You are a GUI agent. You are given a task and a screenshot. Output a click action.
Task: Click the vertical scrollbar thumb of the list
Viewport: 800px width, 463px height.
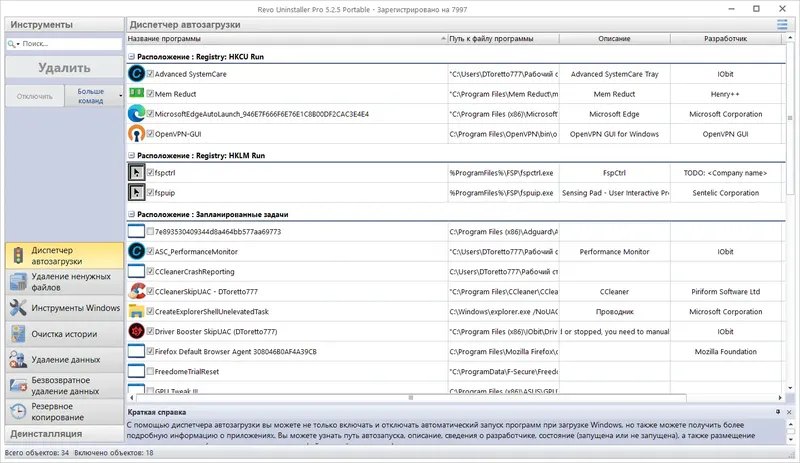coord(790,118)
